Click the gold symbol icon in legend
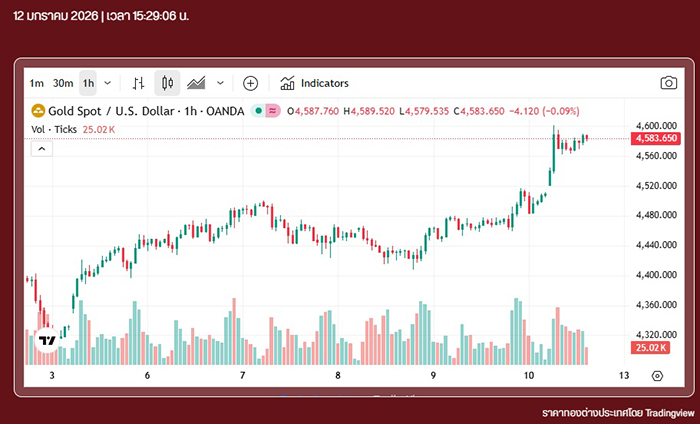This screenshot has width=700, height=424. (x=38, y=110)
